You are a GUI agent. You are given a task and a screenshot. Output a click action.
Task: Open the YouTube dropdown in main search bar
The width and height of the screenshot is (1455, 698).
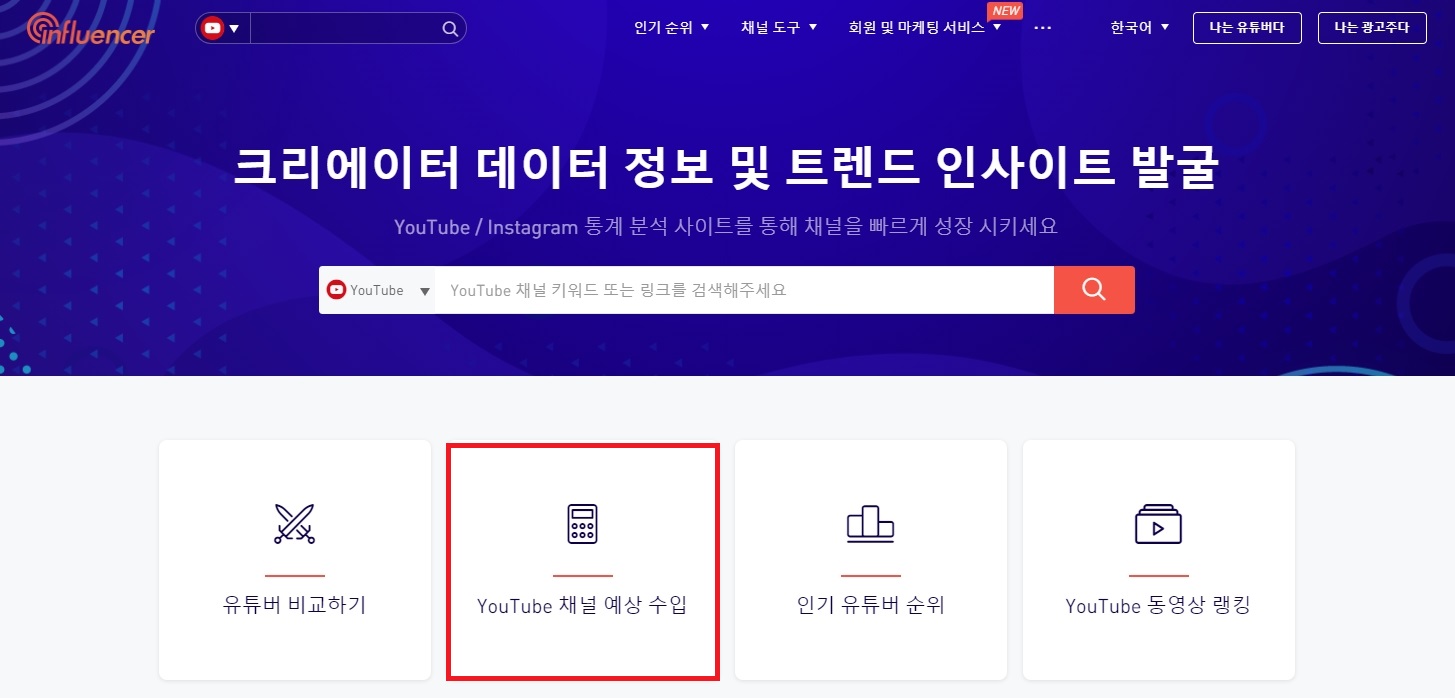point(378,290)
